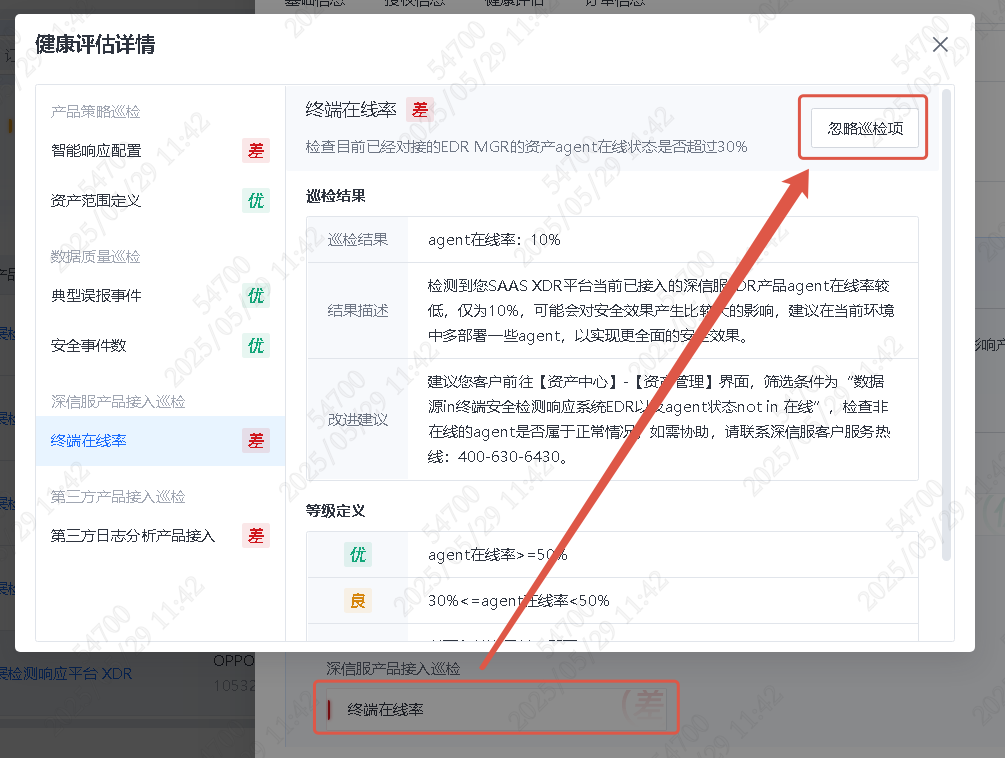Open the 安全事件数 inspection item

(x=89, y=346)
